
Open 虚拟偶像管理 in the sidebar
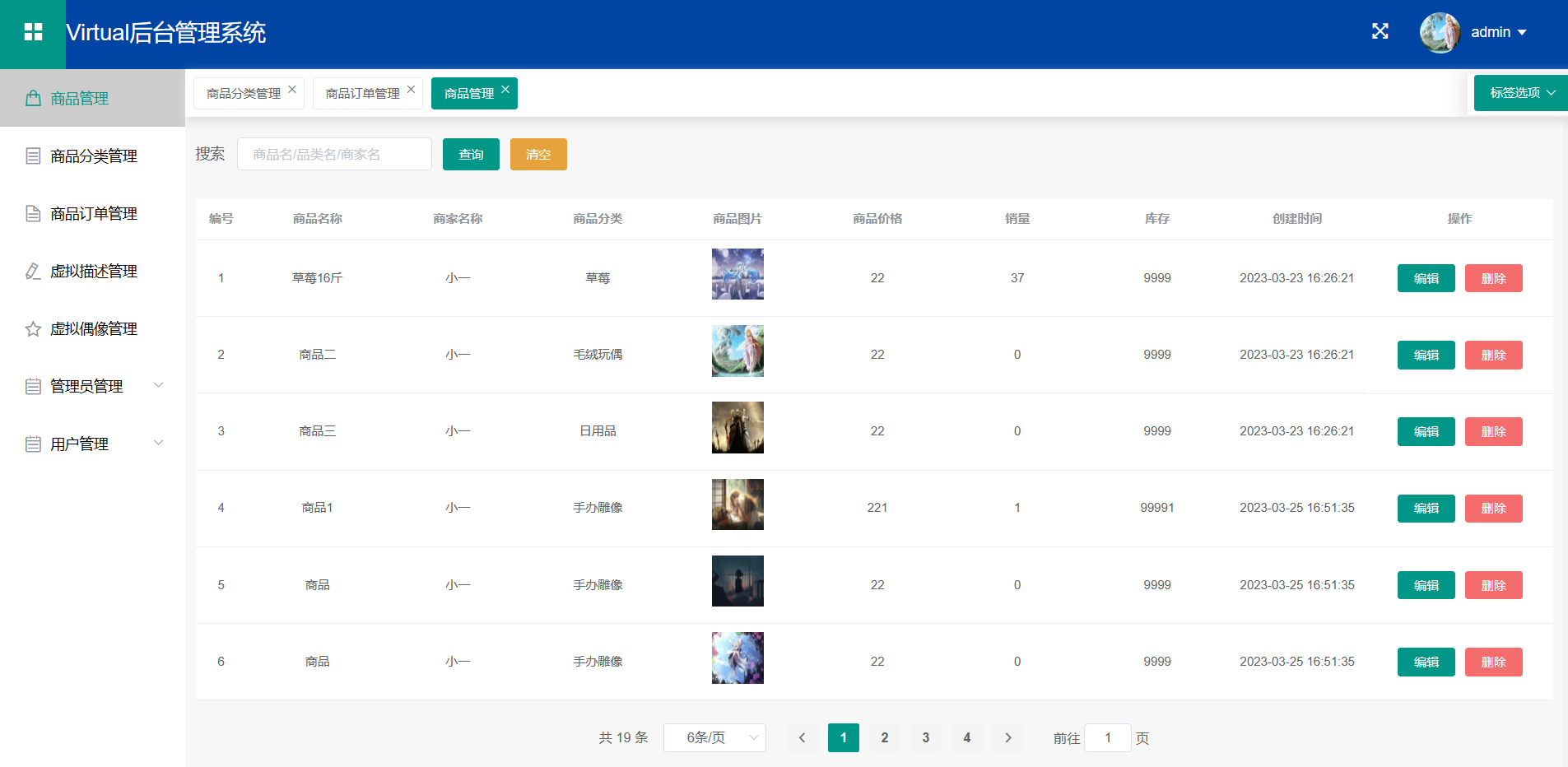click(x=92, y=328)
